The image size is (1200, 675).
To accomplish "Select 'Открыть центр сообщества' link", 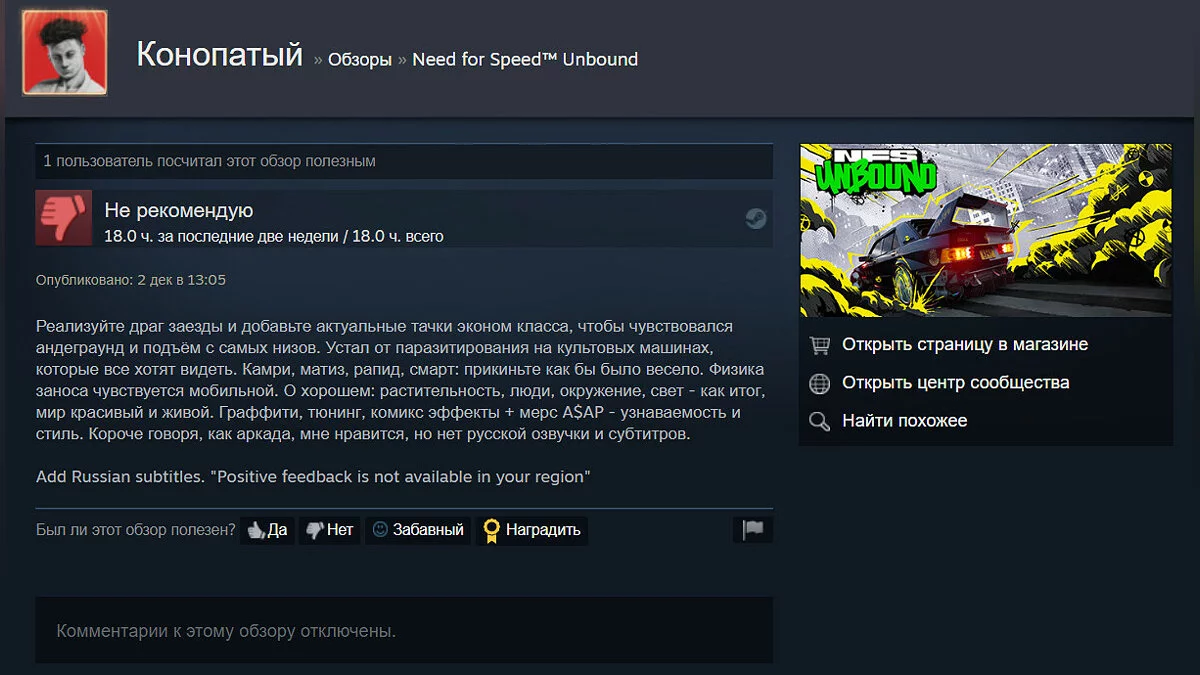I will (x=955, y=383).
